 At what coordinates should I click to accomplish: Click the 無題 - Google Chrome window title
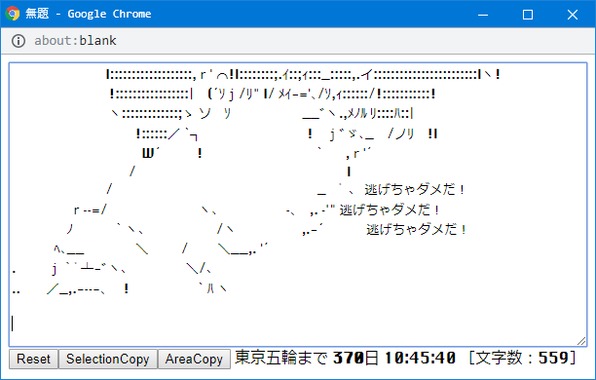click(88, 14)
